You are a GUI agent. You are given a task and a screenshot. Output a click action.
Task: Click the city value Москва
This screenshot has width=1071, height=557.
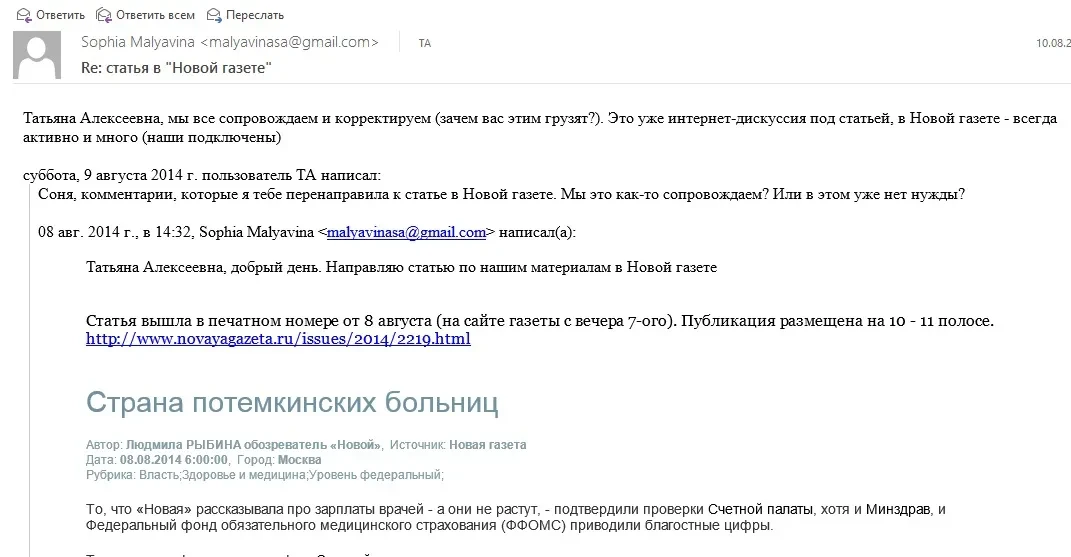click(299, 460)
